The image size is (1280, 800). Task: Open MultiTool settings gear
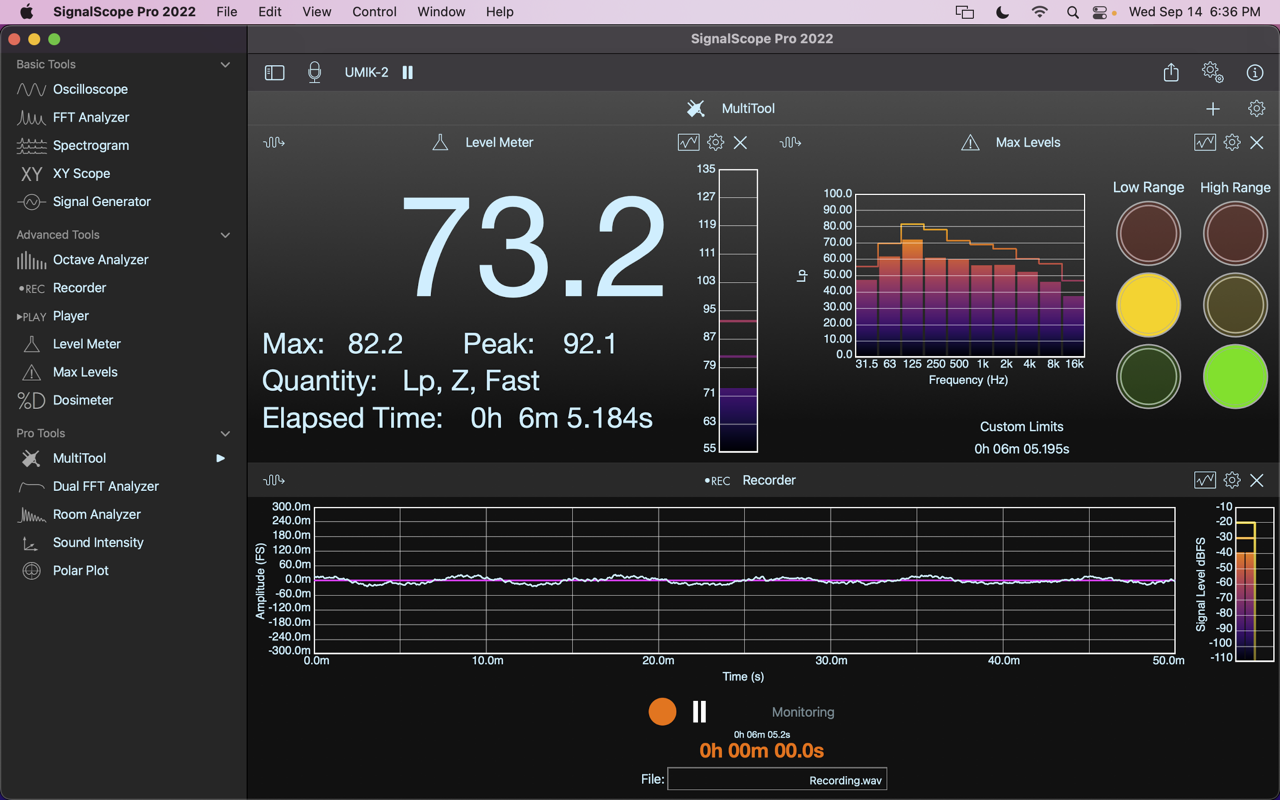1256,108
